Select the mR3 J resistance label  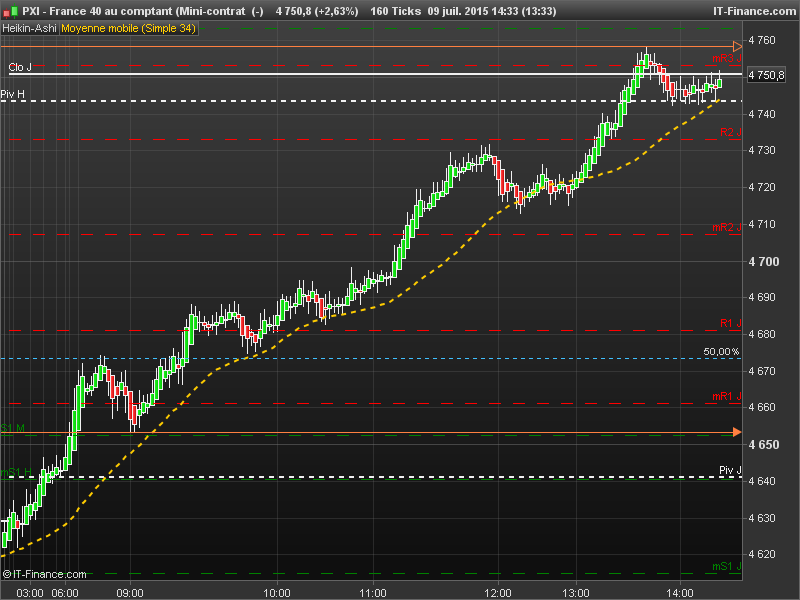click(727, 58)
